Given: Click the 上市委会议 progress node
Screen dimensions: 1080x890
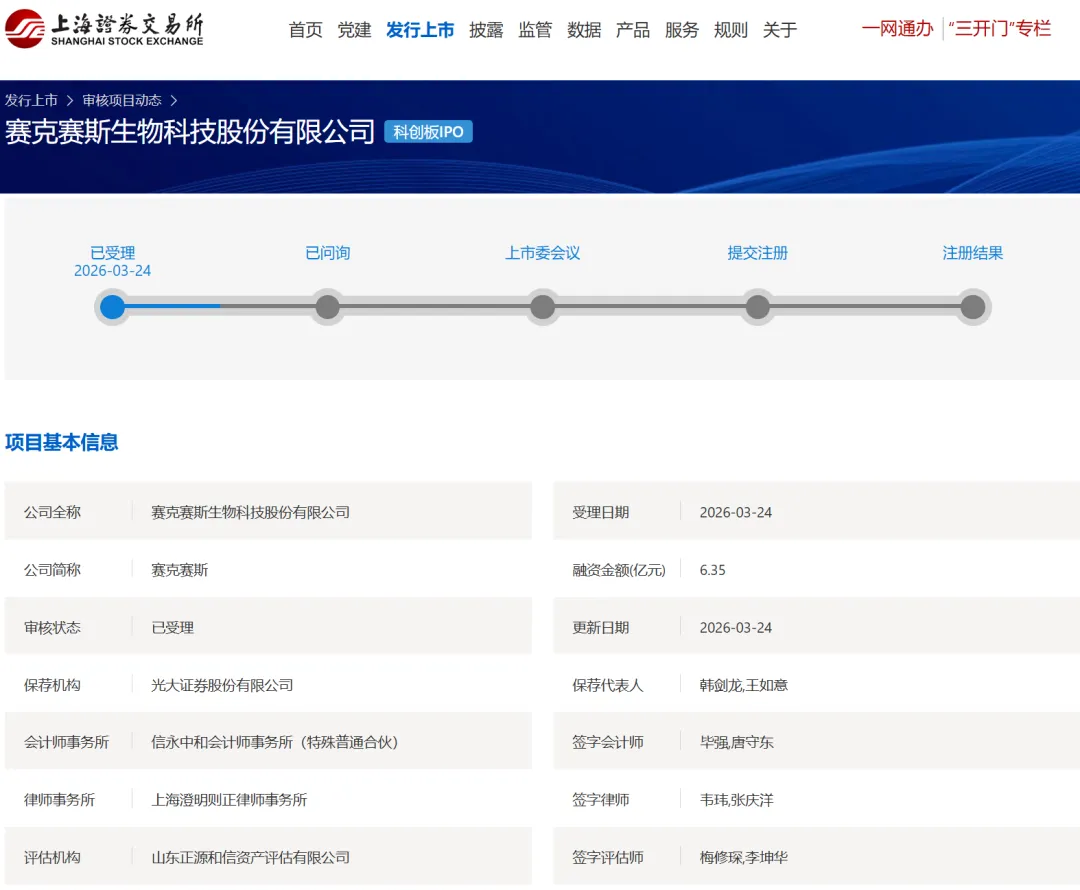Looking at the screenshot, I should pos(543,307).
